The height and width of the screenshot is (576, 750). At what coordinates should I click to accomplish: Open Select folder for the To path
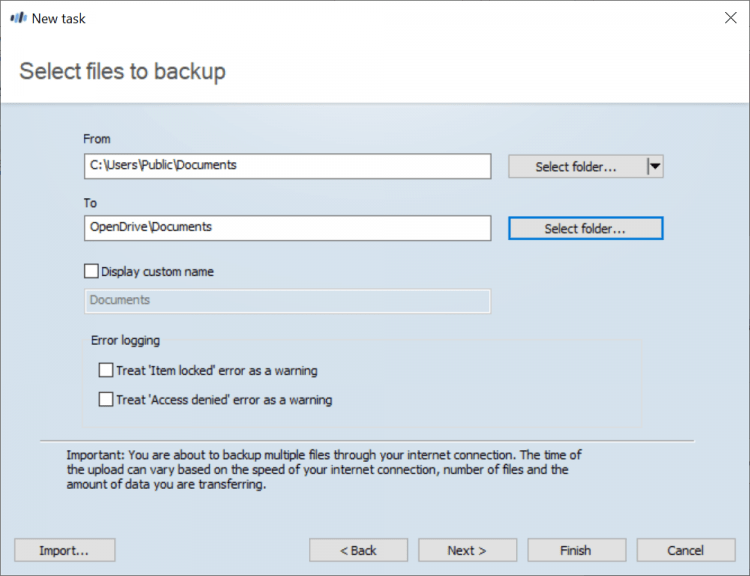tap(585, 229)
